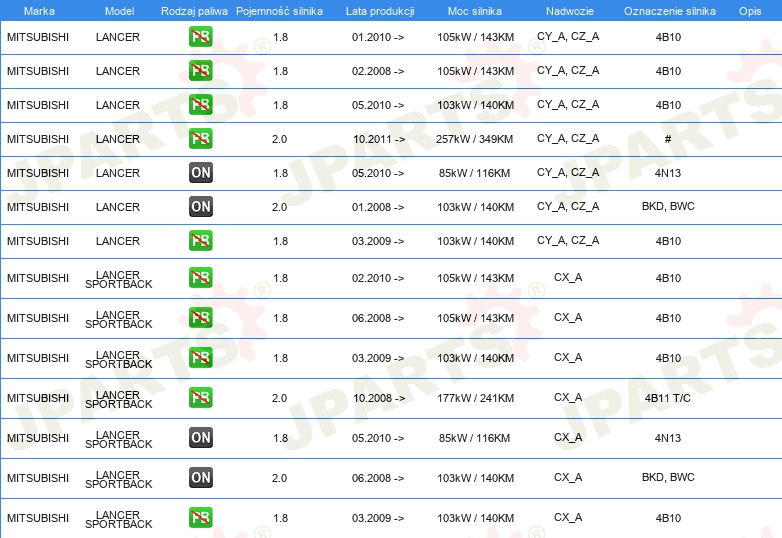This screenshot has height=538, width=782.
Task: Select the 257kW / 349KM power cell
Action: (x=474, y=139)
